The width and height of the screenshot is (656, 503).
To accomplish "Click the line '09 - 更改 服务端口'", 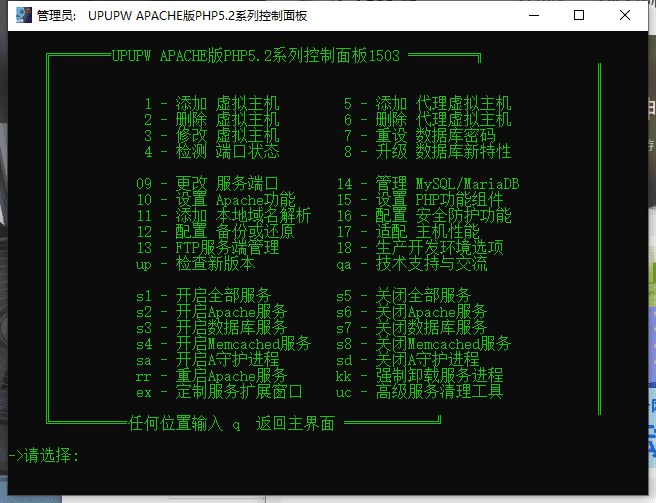I will [208, 184].
